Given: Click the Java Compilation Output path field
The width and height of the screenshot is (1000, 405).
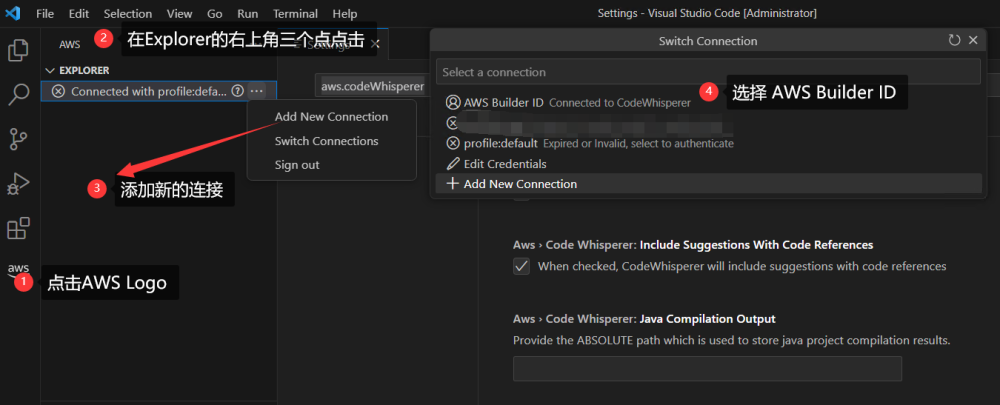Looking at the screenshot, I should pyautogui.click(x=707, y=369).
